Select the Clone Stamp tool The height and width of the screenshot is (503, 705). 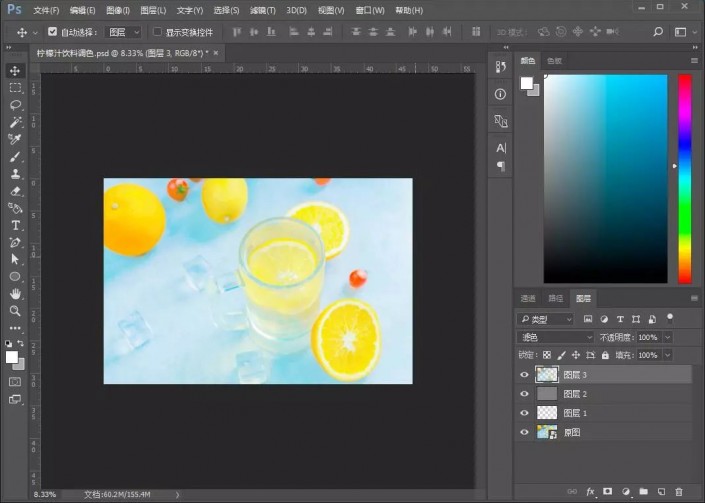[15, 174]
